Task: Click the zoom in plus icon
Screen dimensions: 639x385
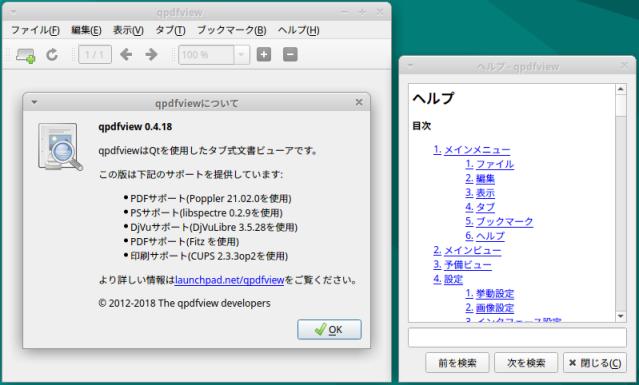Action: [x=264, y=54]
